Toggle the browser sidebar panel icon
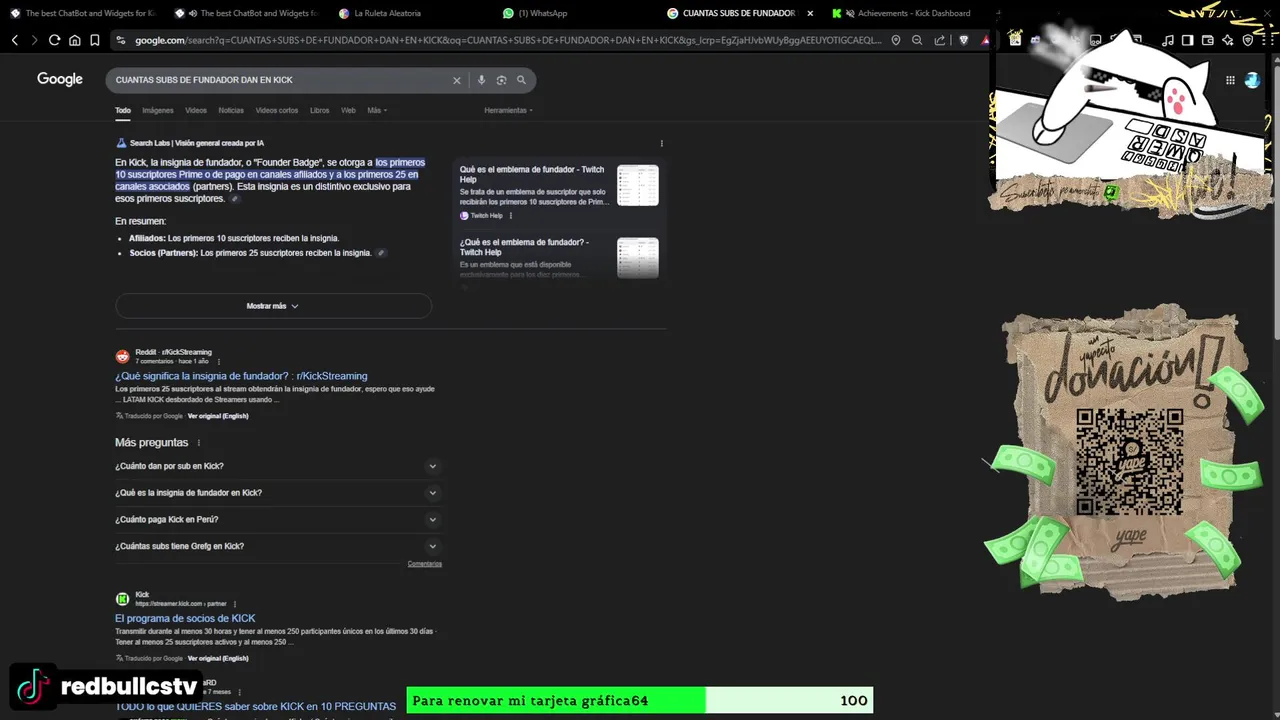Screen dimensions: 1280x720 (1188, 40)
